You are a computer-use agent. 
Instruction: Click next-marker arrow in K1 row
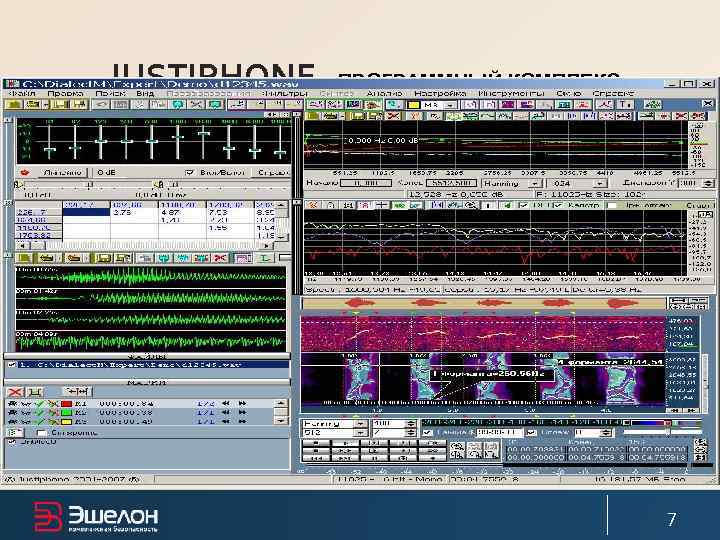pyautogui.click(x=242, y=404)
